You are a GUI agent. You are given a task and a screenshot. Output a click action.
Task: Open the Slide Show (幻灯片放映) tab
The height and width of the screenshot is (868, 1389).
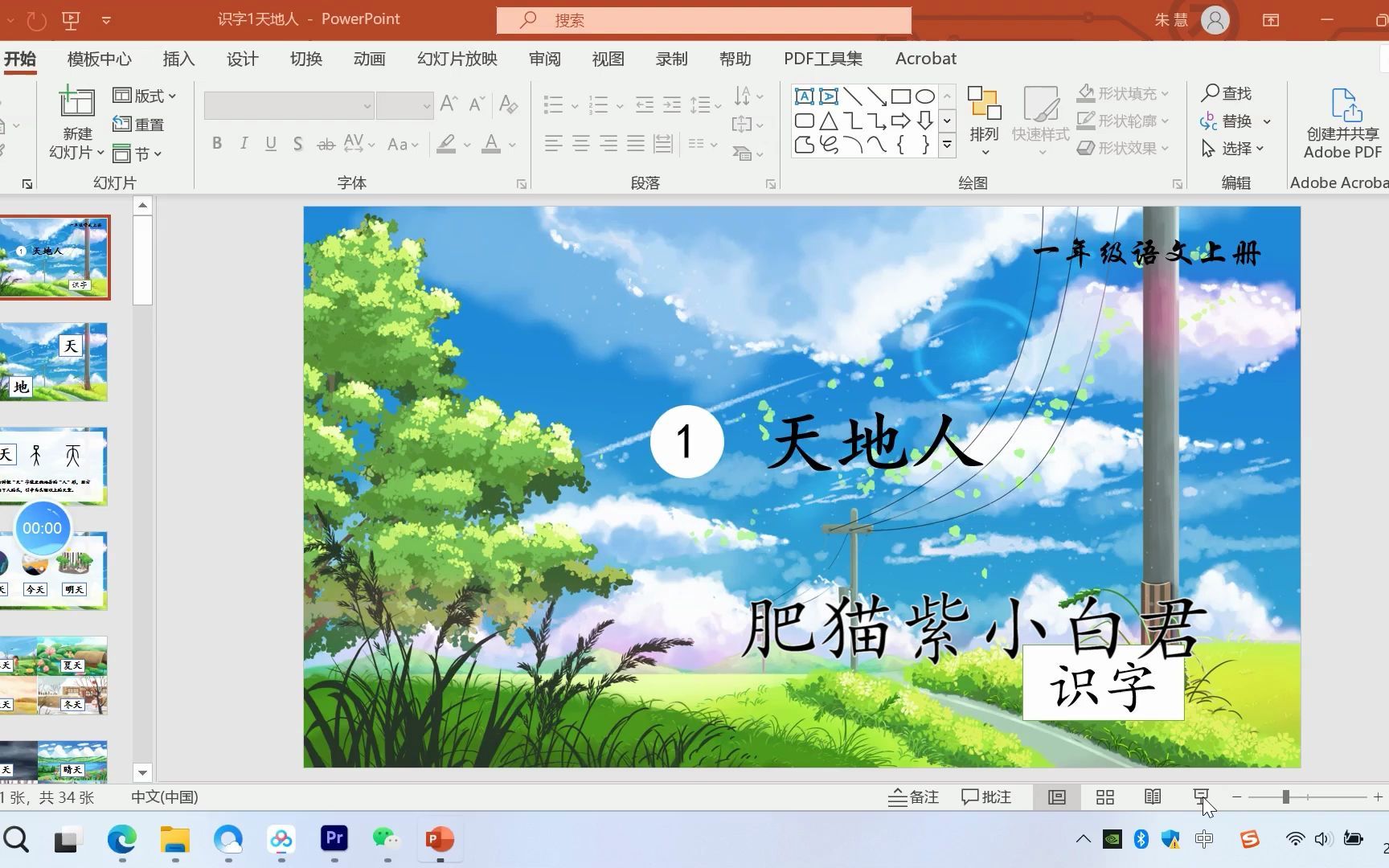[457, 59]
